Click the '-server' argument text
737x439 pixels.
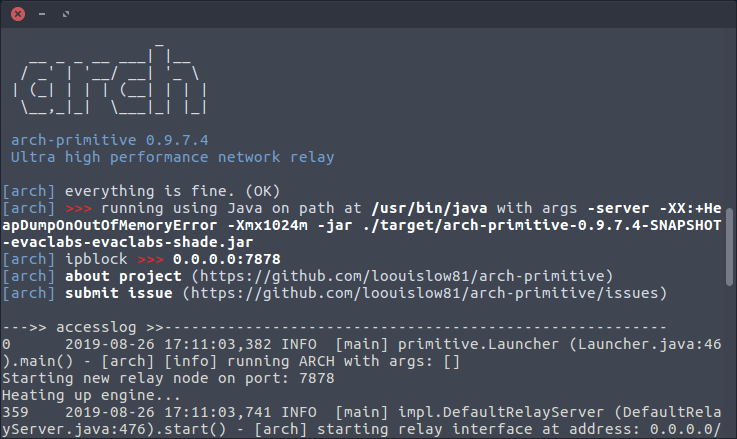(x=618, y=208)
